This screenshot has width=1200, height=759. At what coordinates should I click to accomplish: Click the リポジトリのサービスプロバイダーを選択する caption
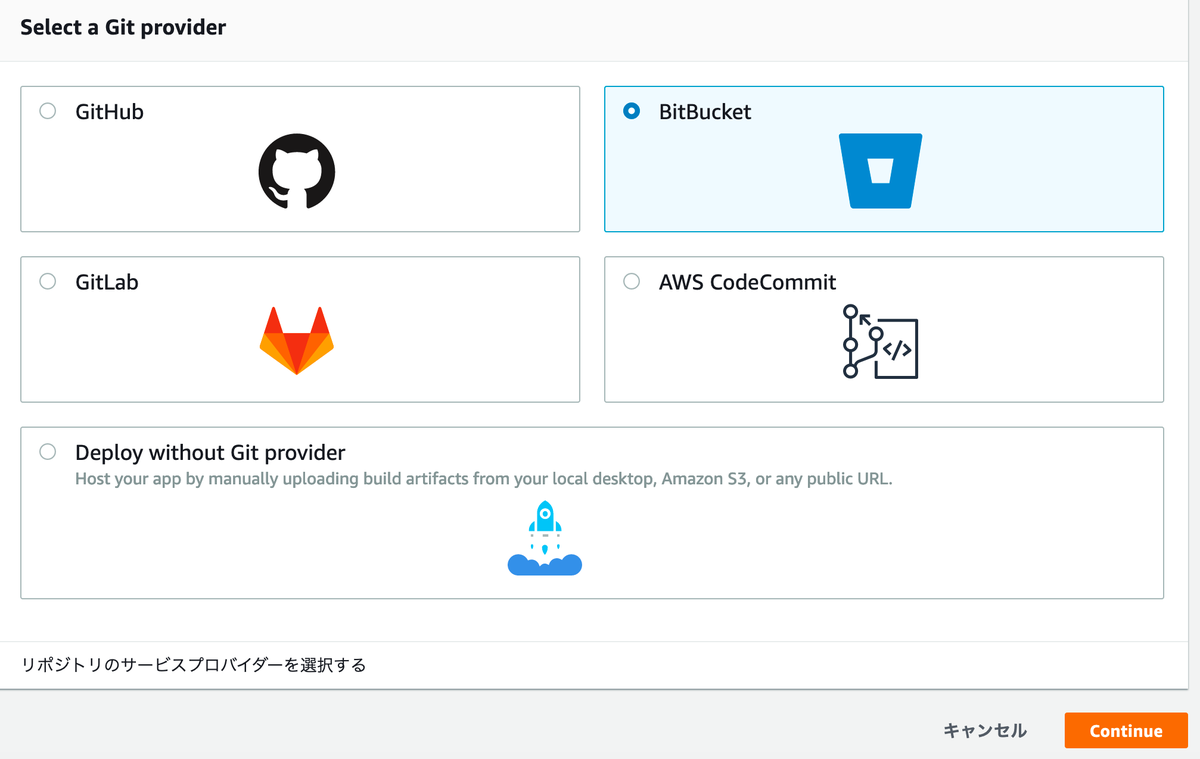(x=194, y=664)
